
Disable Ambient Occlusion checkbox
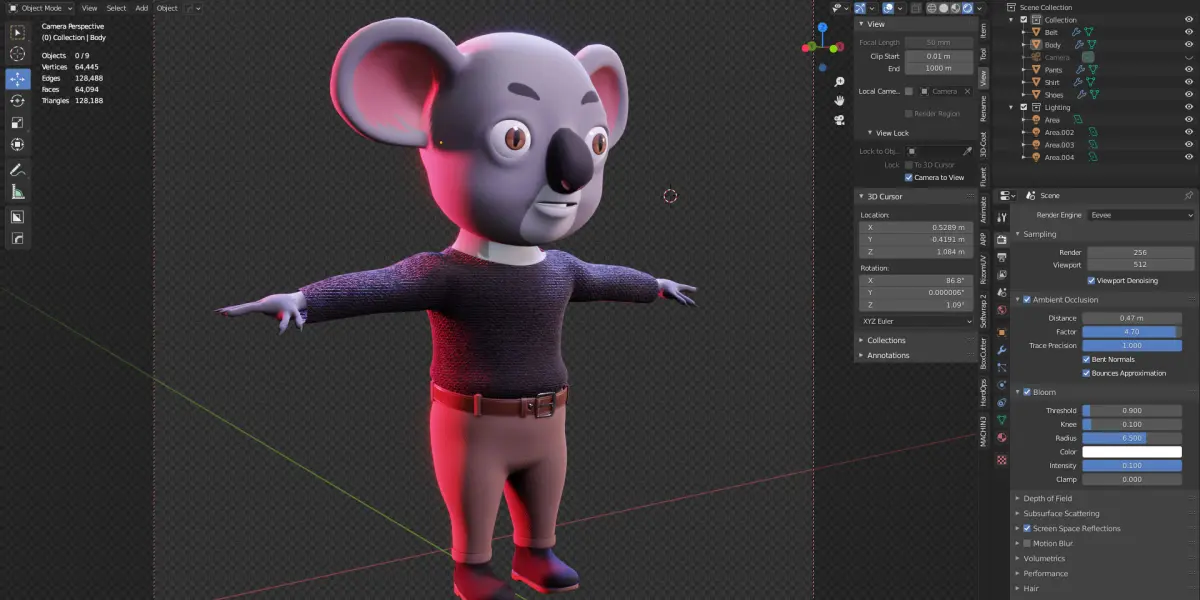(x=1027, y=300)
